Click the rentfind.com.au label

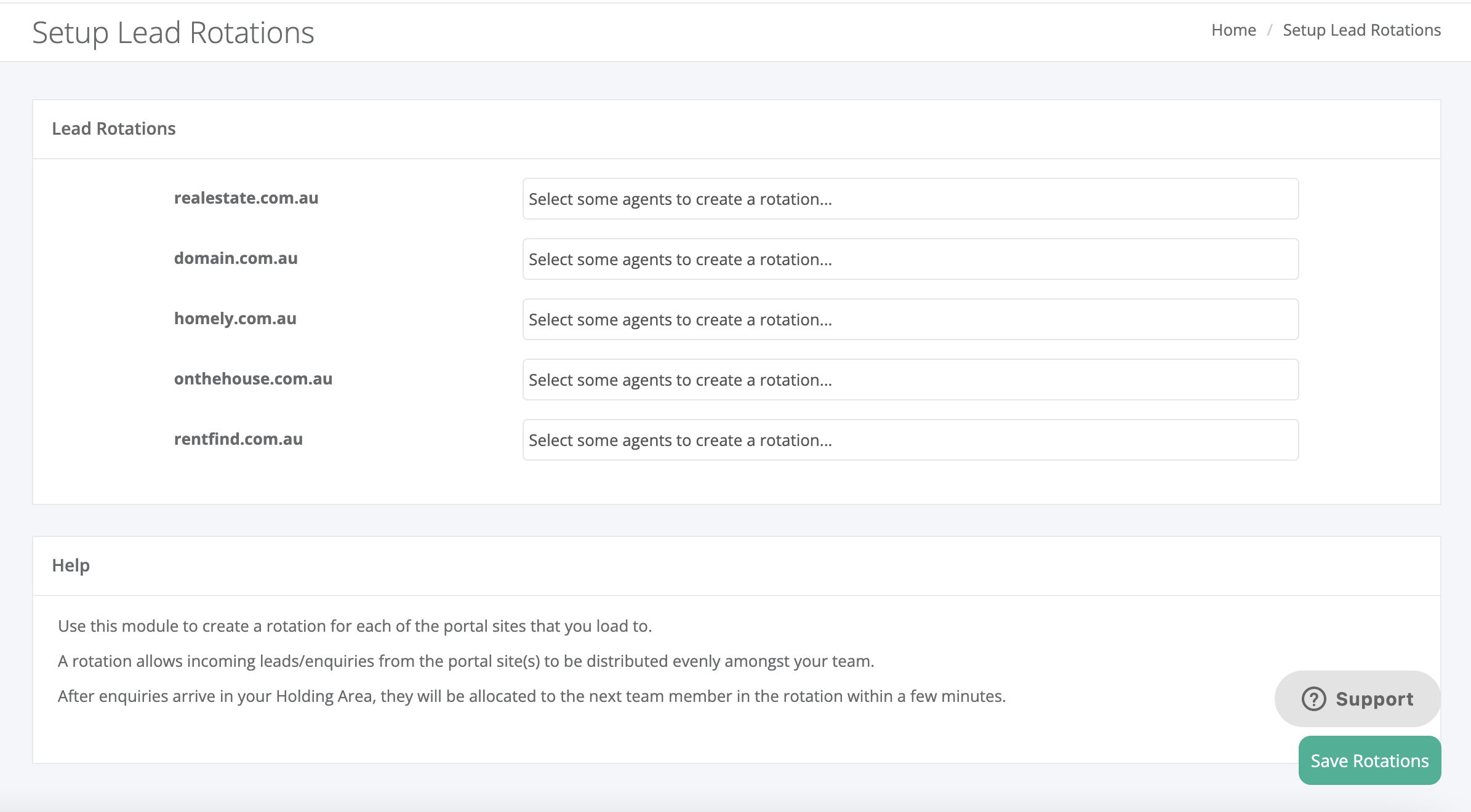coord(238,439)
